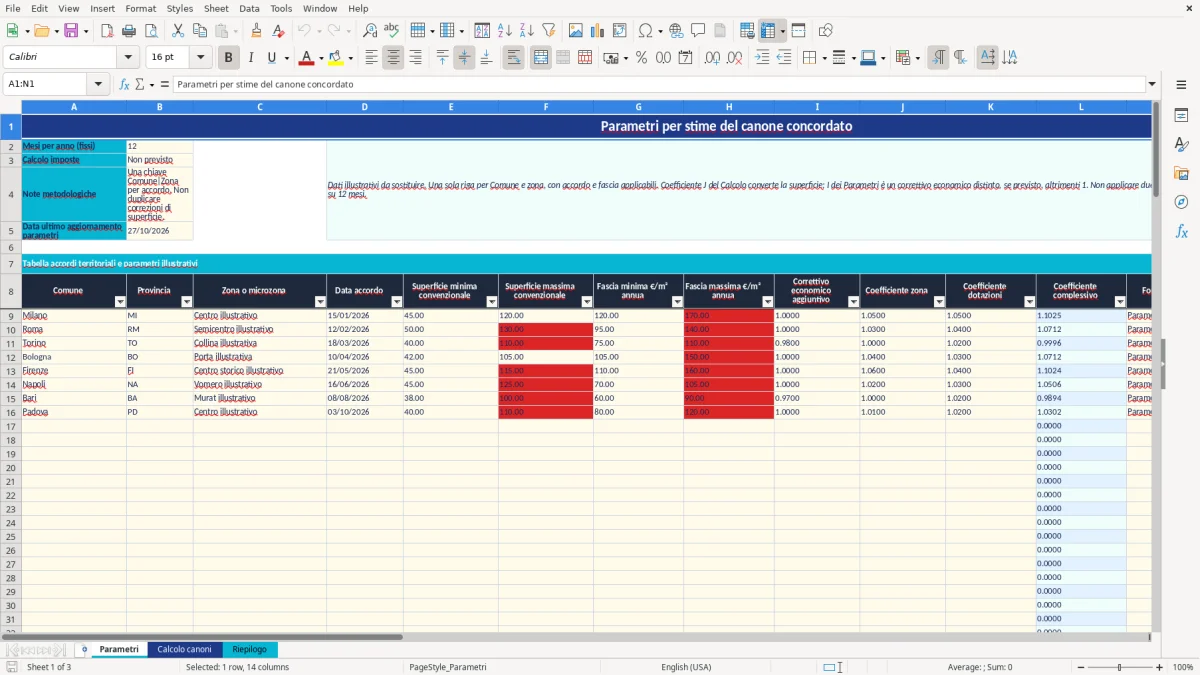Open sidebar Properties panel
The height and width of the screenshot is (675, 1200).
coord(1181,115)
